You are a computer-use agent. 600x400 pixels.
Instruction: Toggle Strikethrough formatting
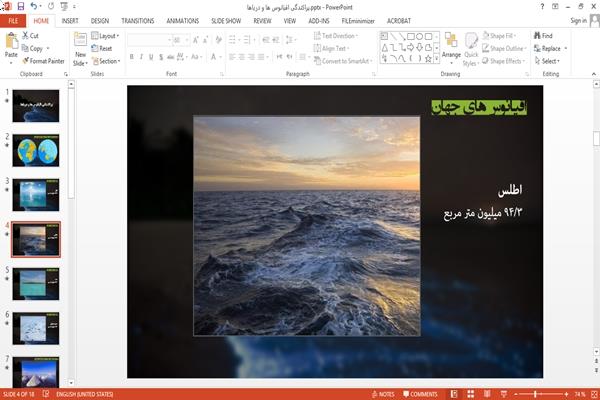point(171,57)
